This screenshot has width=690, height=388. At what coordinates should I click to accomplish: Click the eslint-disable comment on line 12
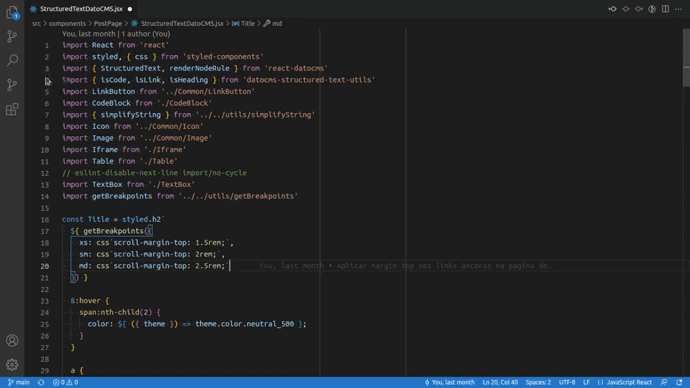[154, 173]
